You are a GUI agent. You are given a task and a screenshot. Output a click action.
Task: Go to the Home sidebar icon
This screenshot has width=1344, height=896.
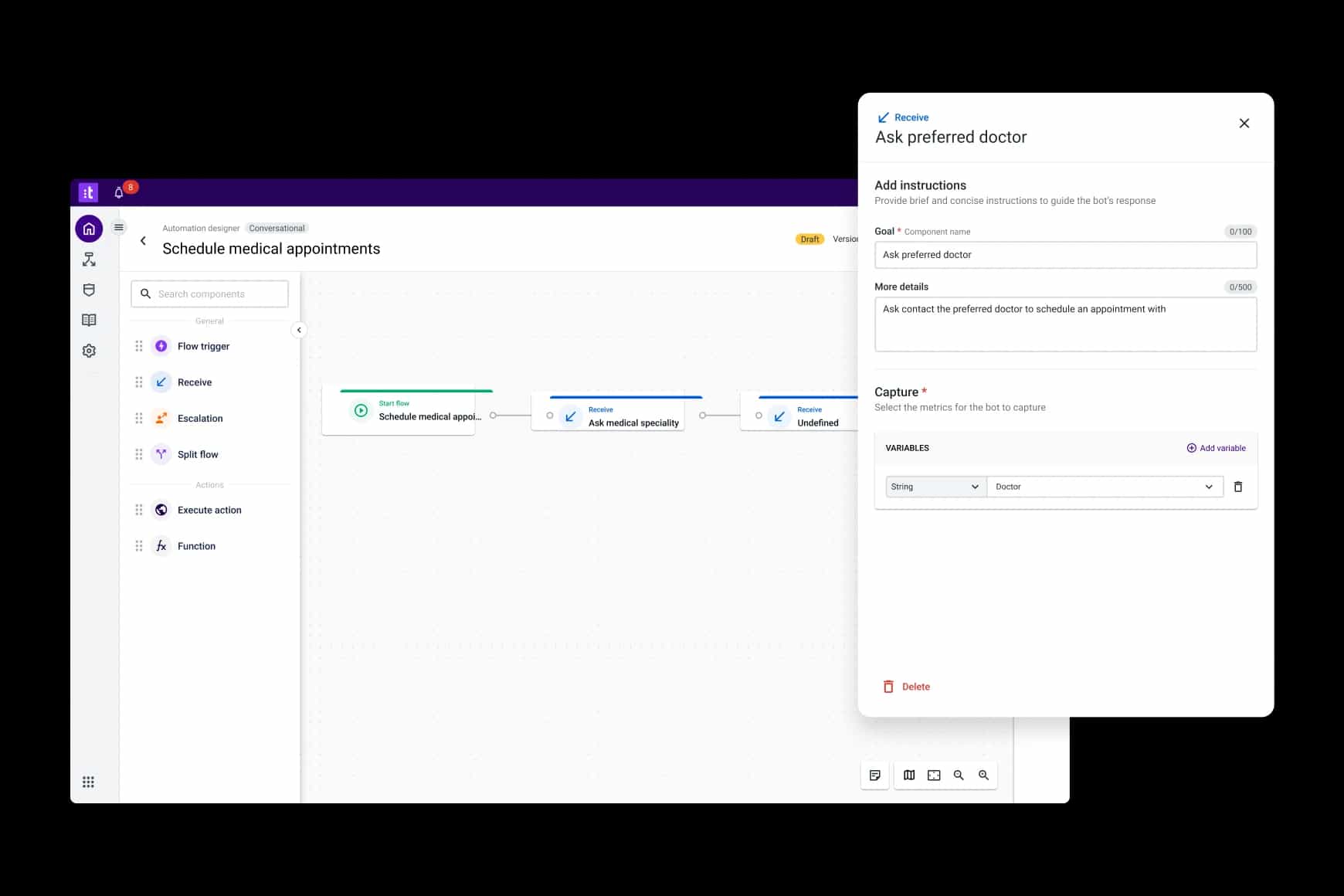89,229
